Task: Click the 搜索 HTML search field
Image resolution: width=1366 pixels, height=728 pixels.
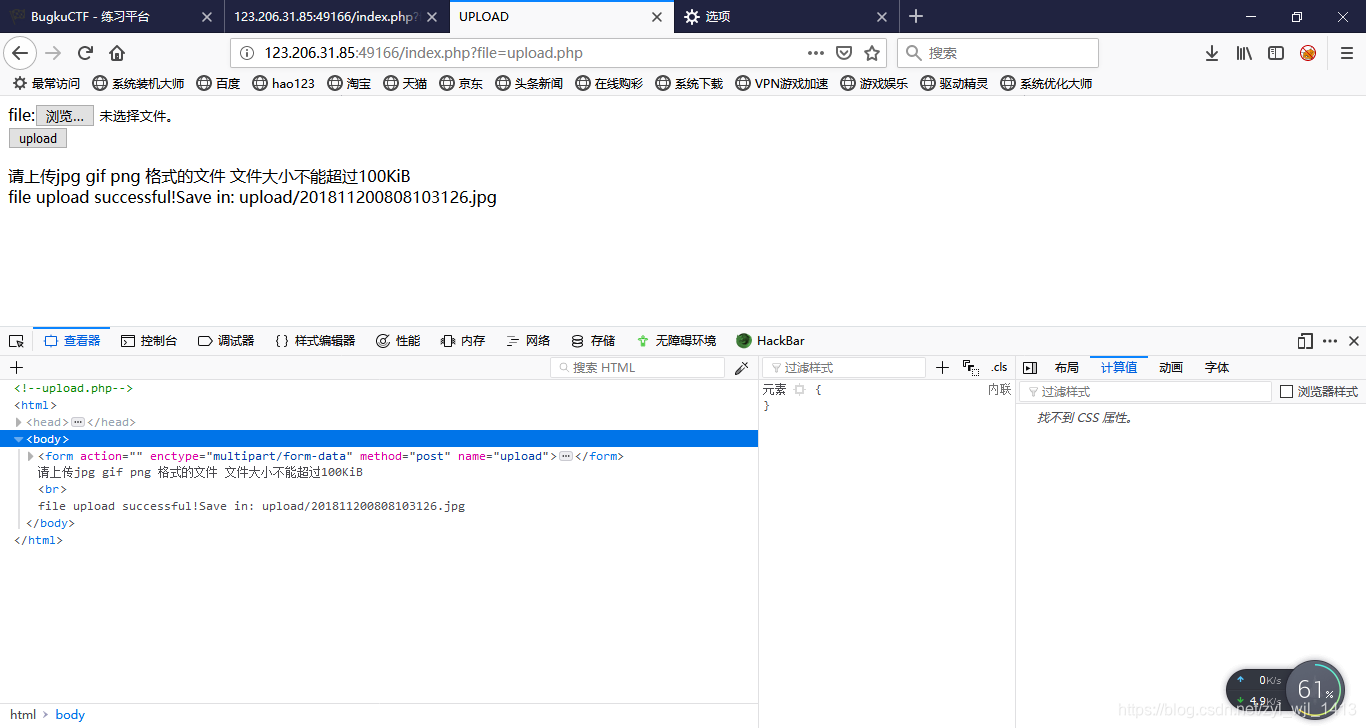Action: coord(637,368)
